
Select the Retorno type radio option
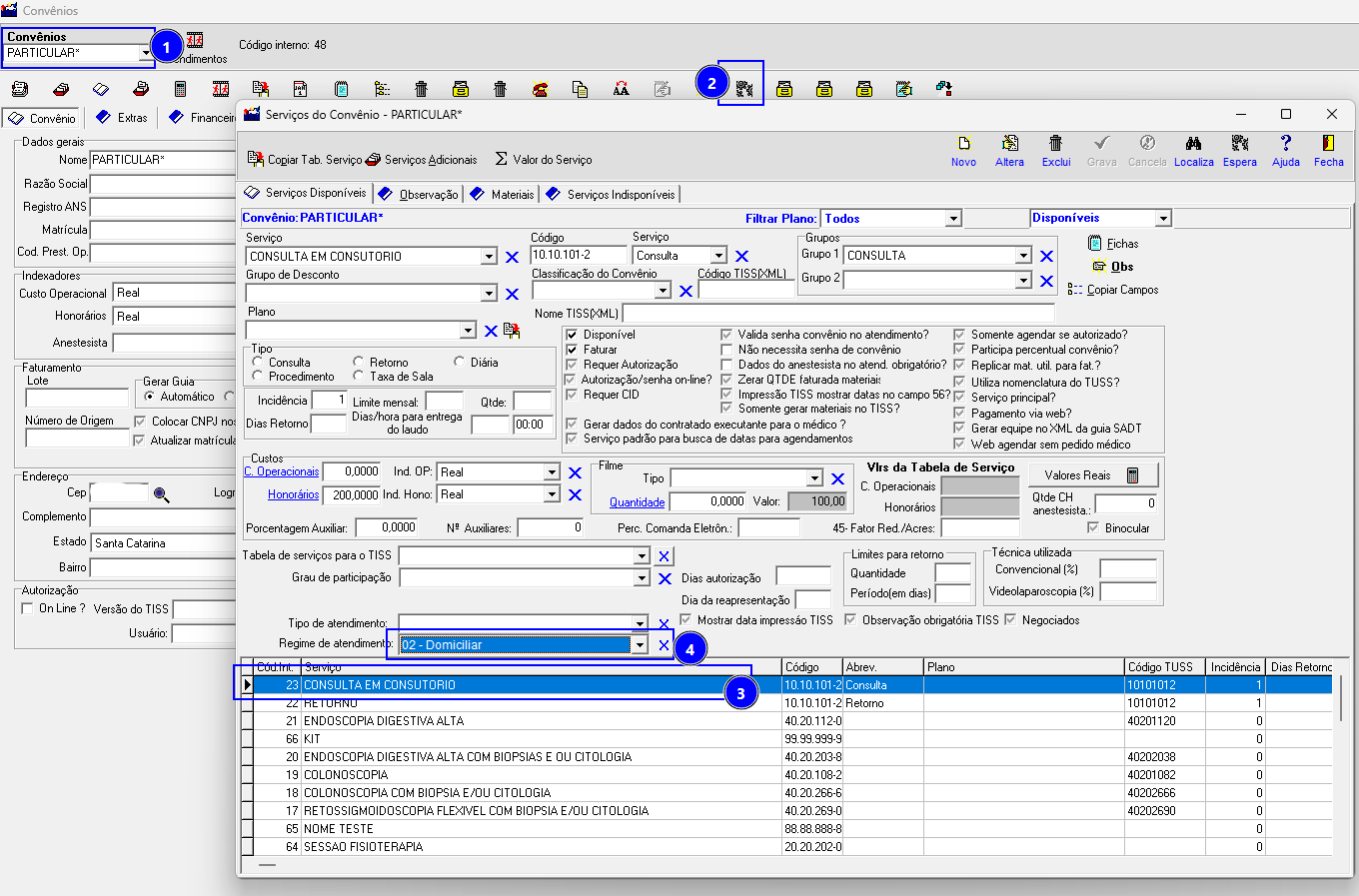click(359, 363)
